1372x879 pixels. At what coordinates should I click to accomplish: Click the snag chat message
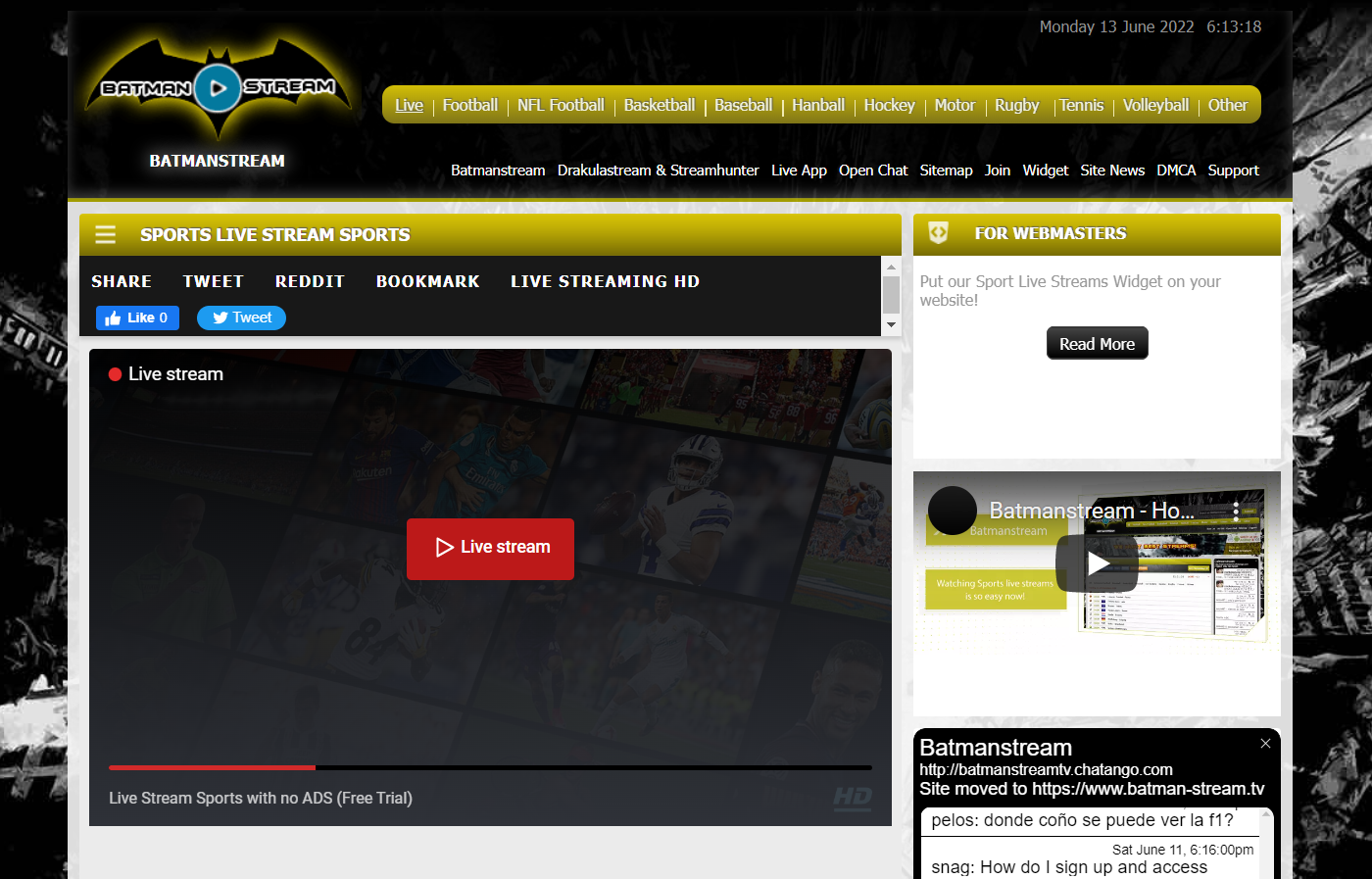coord(1069,867)
